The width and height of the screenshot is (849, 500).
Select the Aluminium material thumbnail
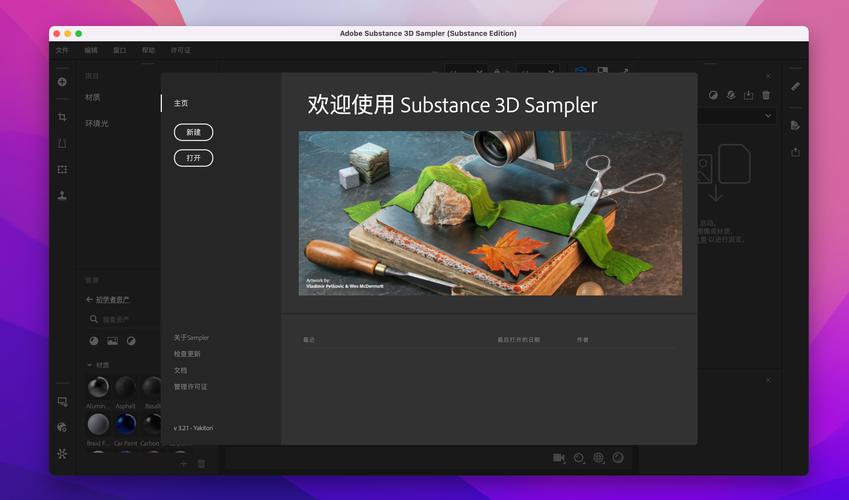(x=98, y=387)
